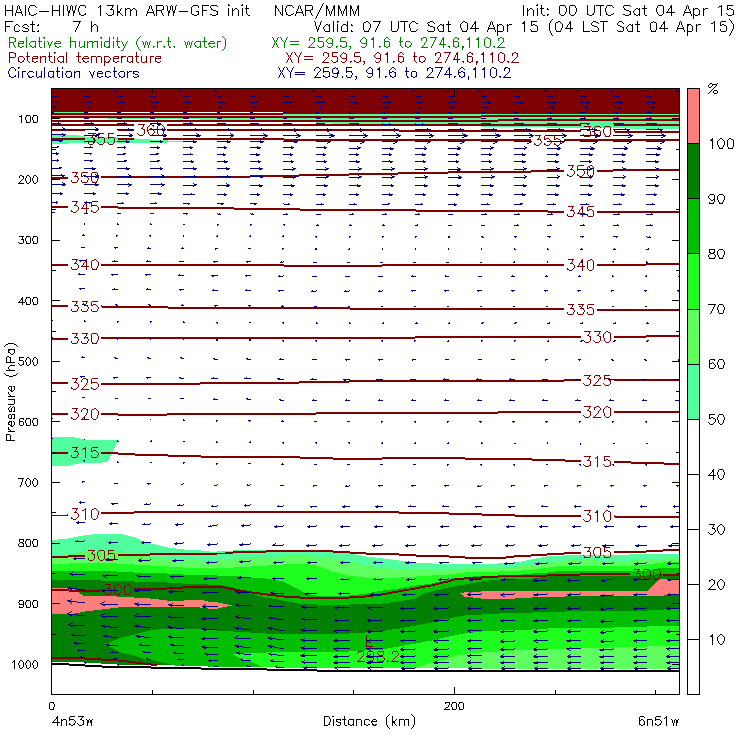Click the '700' pressure axis tick label

coord(28,482)
